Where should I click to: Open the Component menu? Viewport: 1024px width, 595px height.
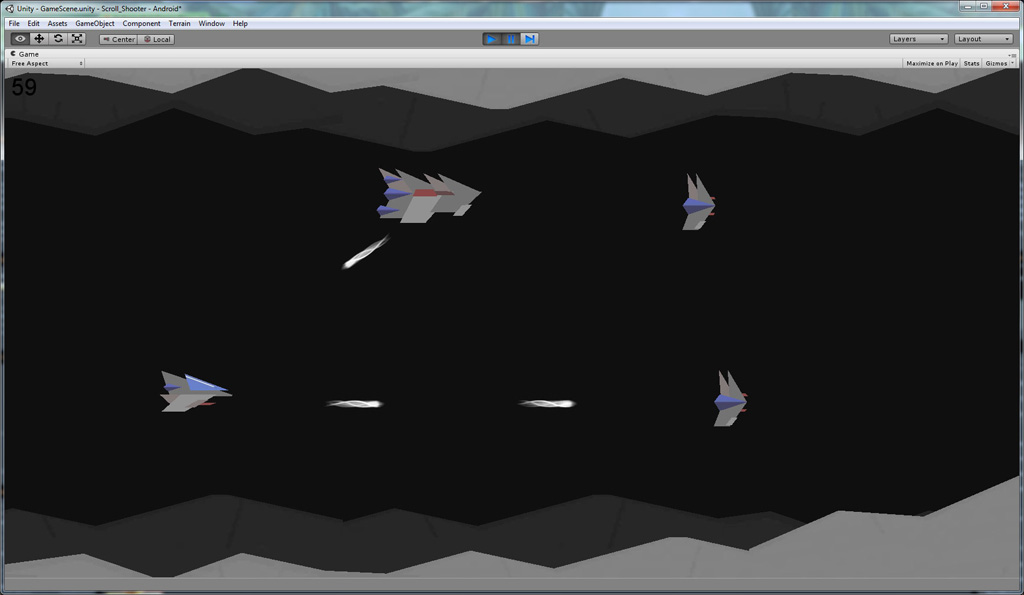point(141,24)
